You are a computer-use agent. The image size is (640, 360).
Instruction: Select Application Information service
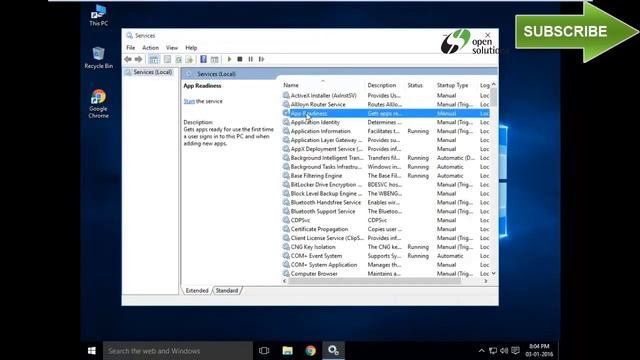pyautogui.click(x=385, y=131)
